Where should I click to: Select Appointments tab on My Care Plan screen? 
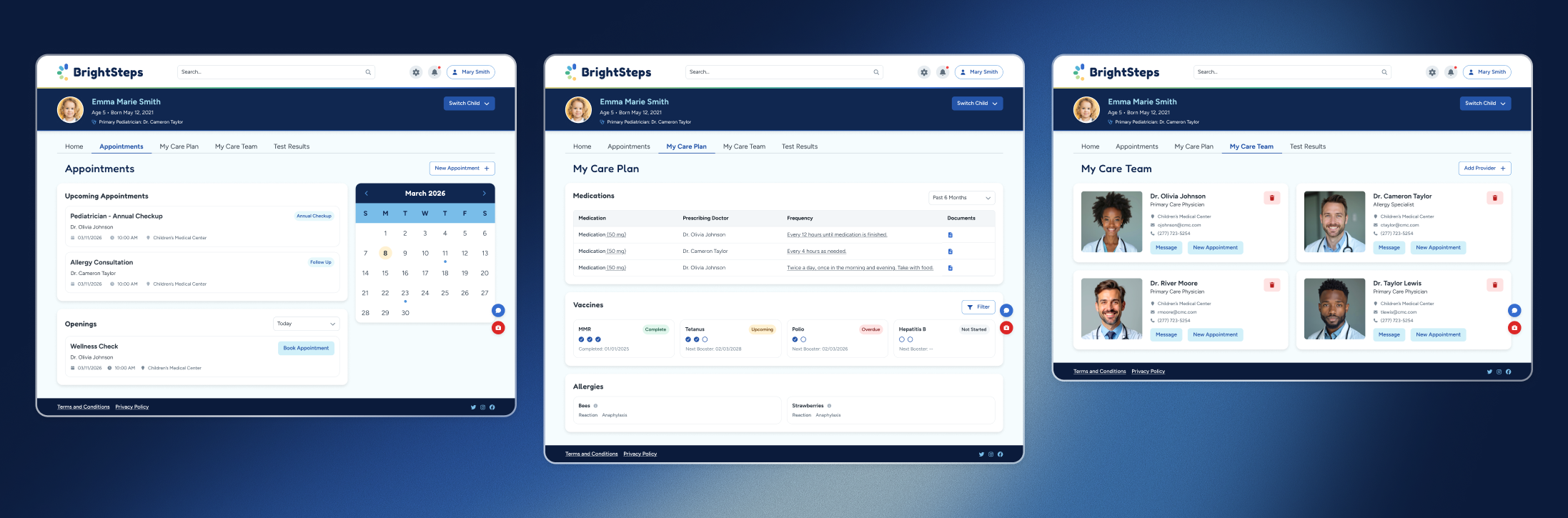point(629,146)
